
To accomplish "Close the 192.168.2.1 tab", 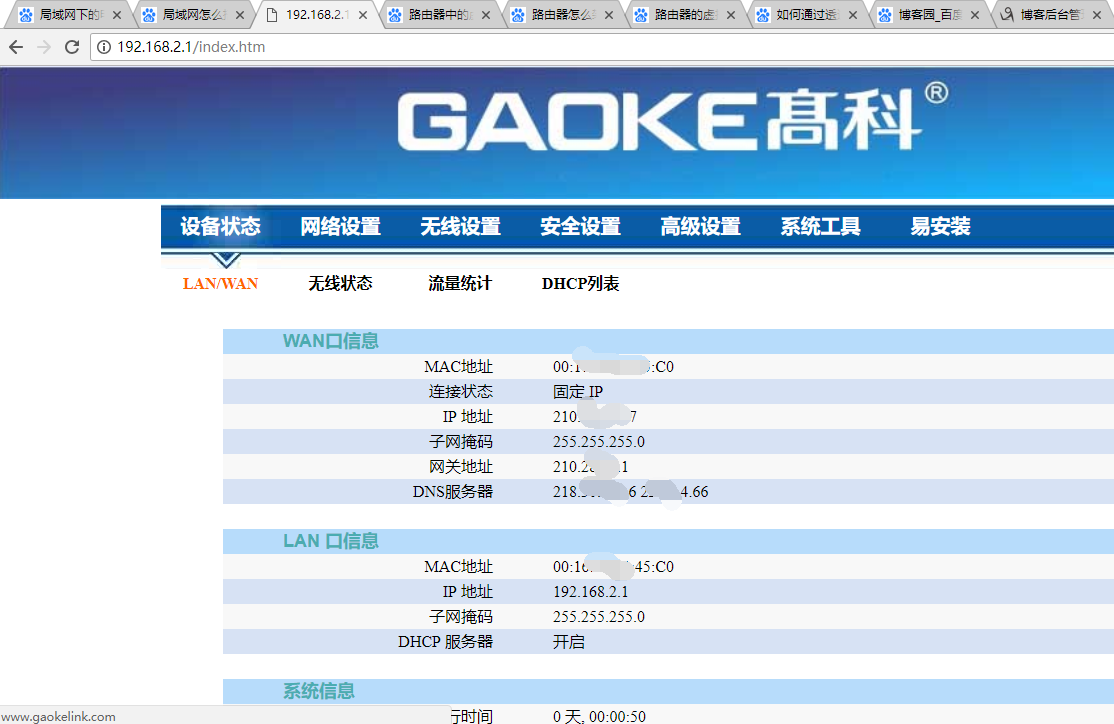I will (x=363, y=15).
